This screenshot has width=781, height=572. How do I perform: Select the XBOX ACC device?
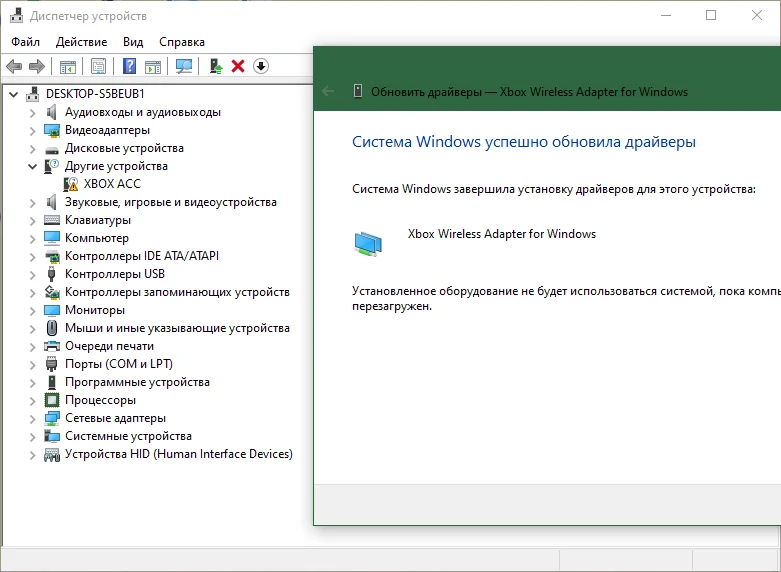[112, 184]
